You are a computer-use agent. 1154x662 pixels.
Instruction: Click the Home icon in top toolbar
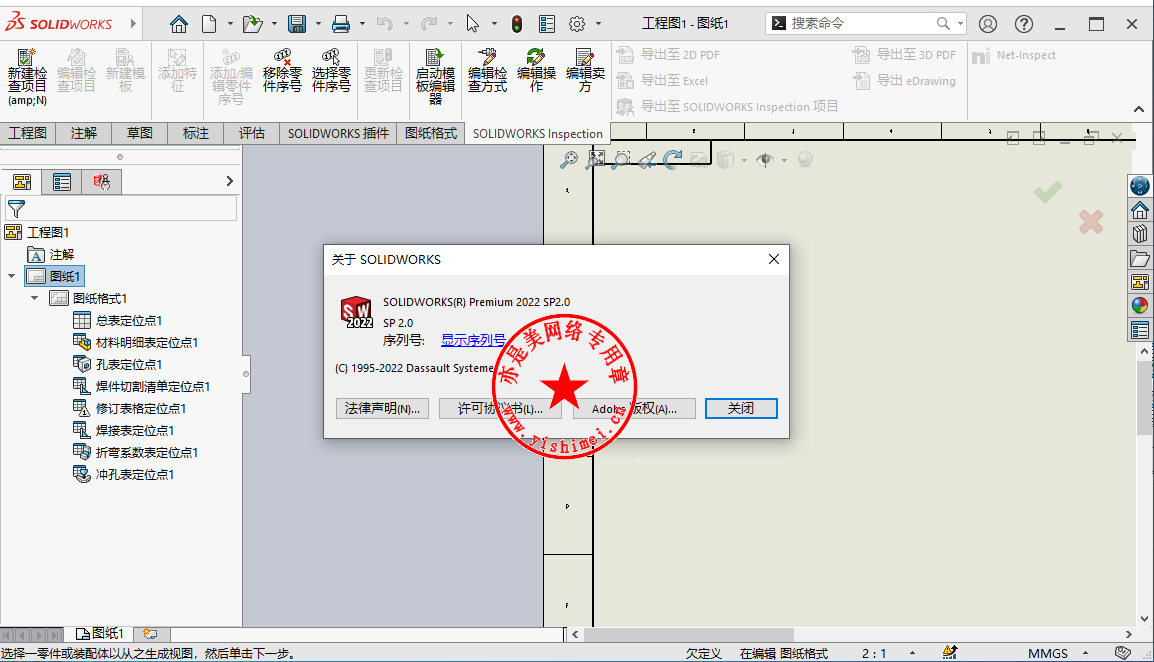click(179, 24)
